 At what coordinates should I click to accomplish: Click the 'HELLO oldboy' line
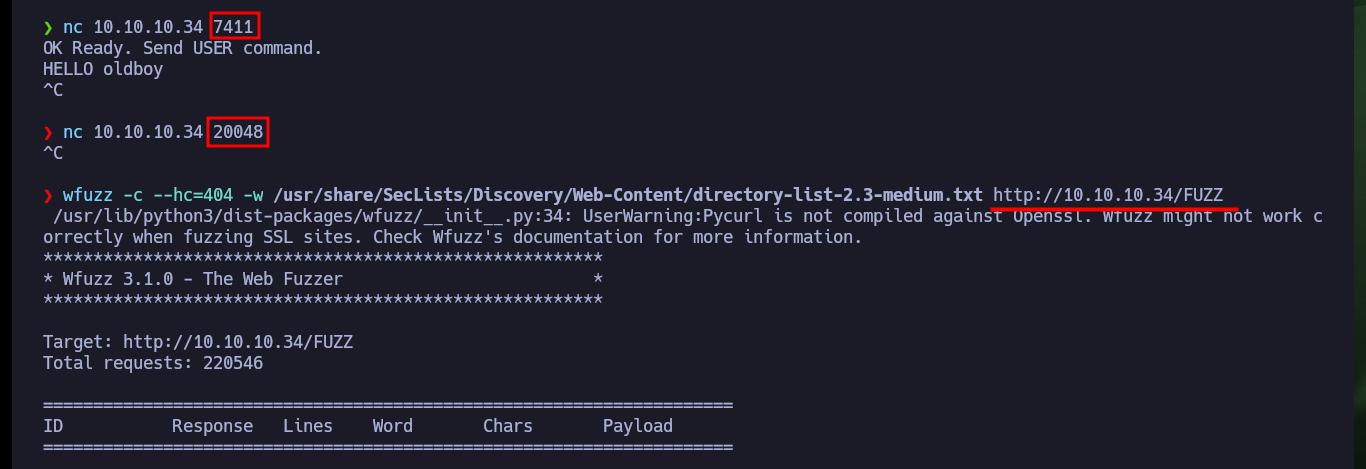(x=103, y=69)
